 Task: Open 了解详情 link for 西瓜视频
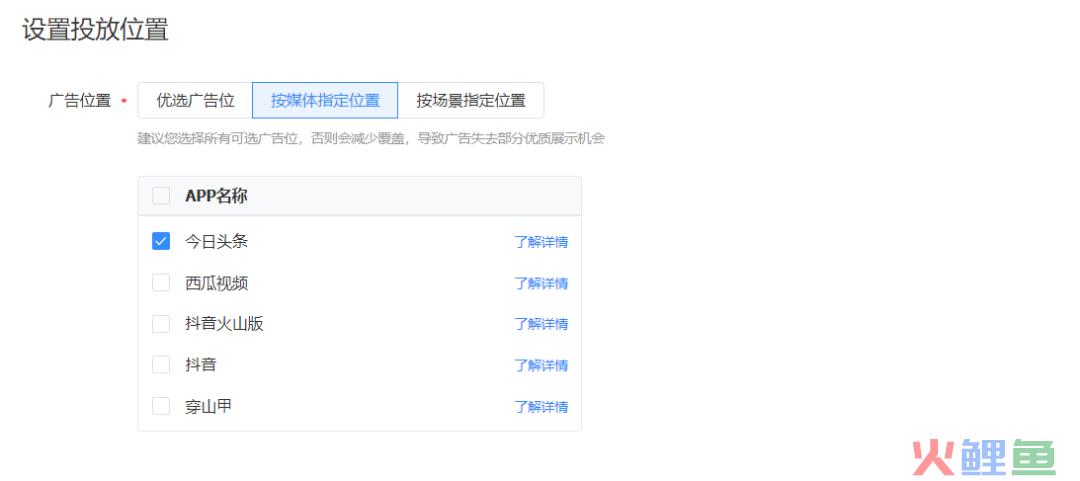[541, 283]
